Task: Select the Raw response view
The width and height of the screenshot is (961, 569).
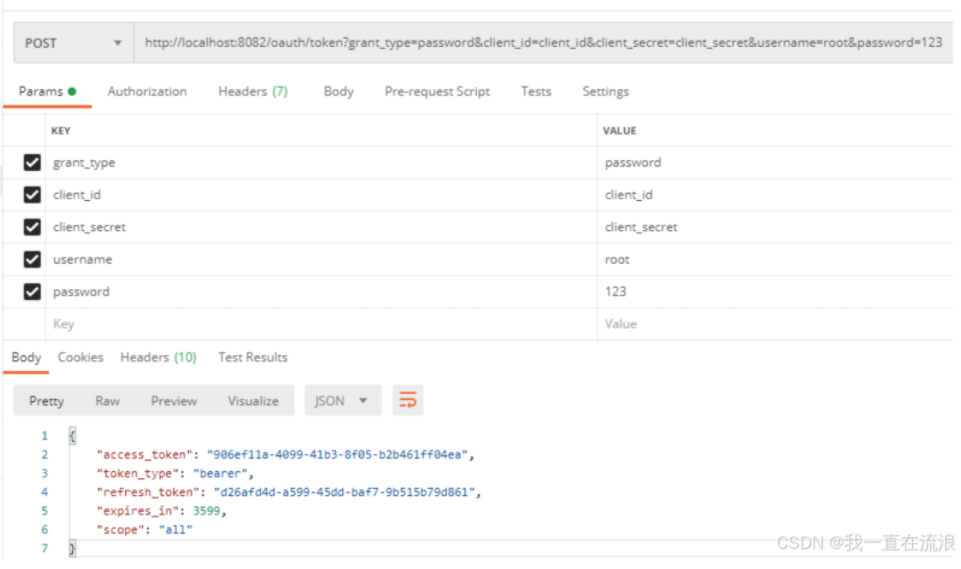Action: [x=107, y=401]
